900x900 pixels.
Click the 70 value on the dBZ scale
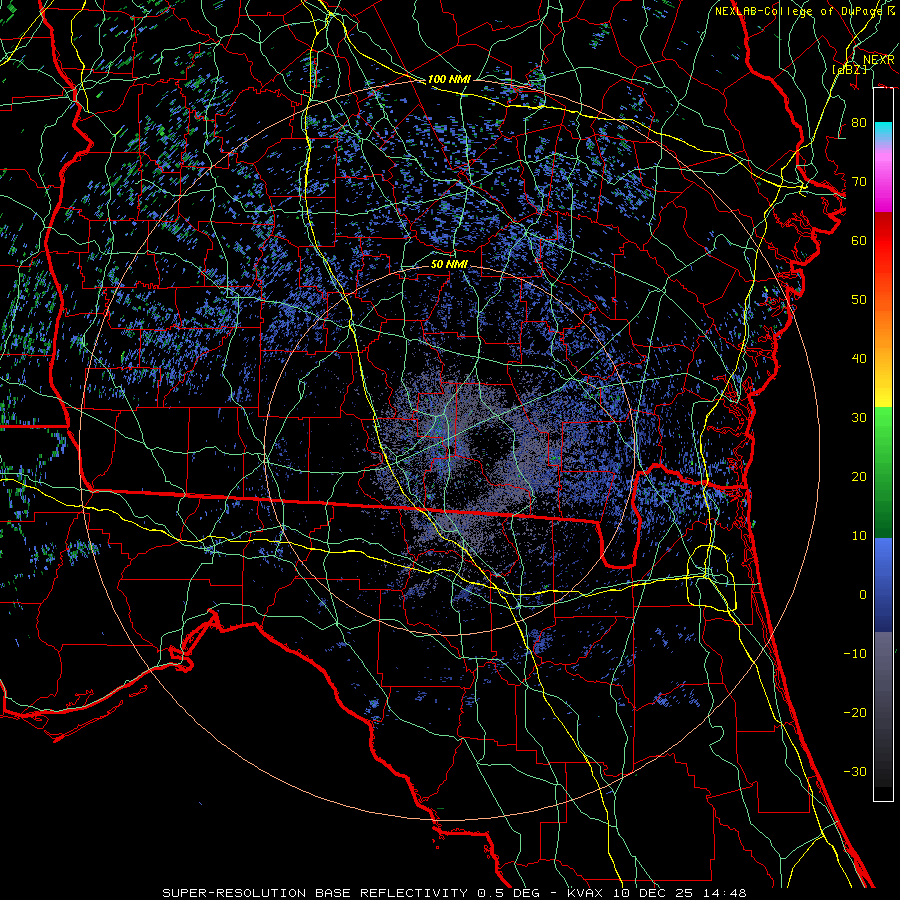click(x=859, y=182)
